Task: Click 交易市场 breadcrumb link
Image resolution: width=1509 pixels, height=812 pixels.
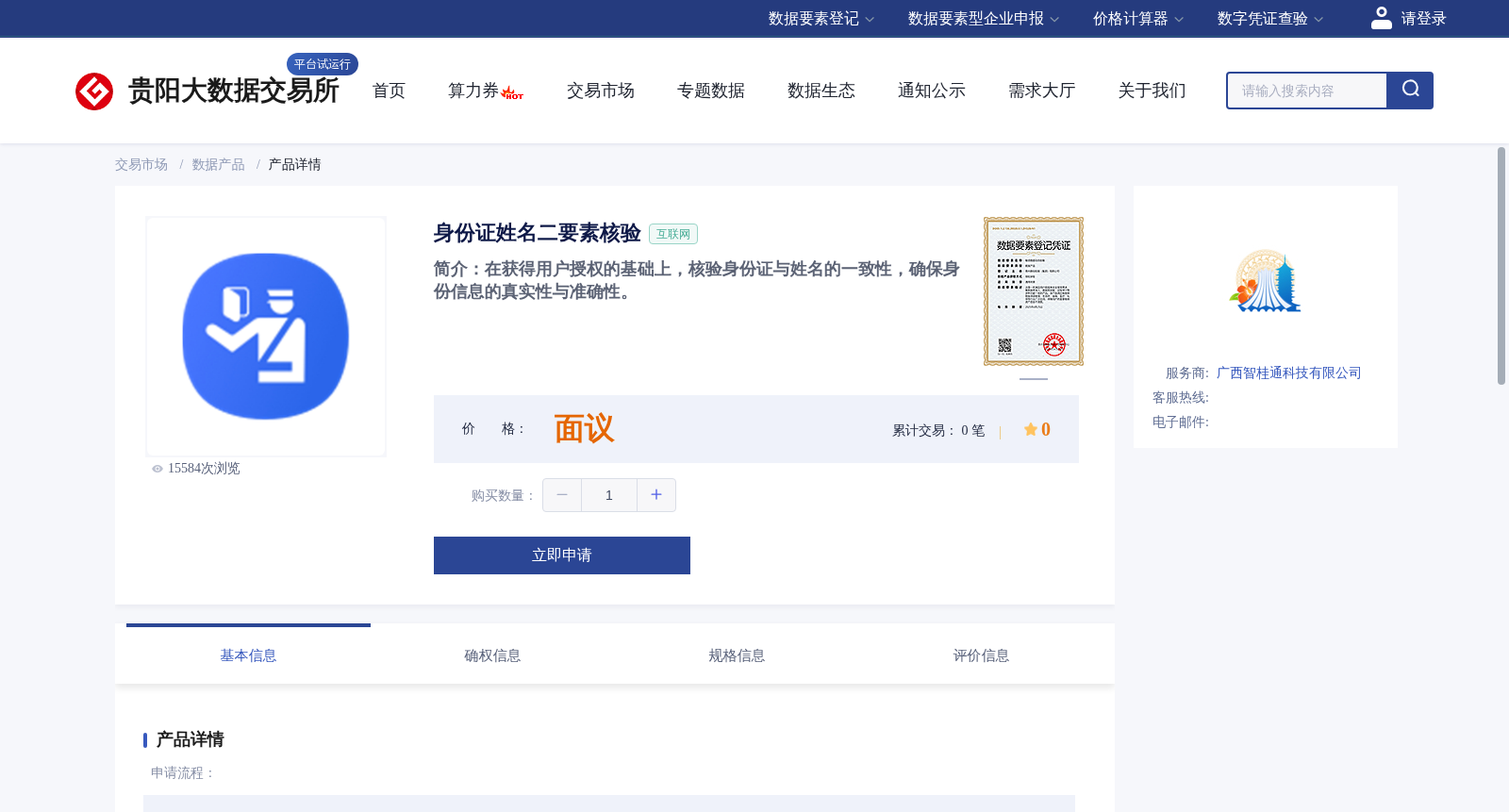Action: (x=141, y=165)
